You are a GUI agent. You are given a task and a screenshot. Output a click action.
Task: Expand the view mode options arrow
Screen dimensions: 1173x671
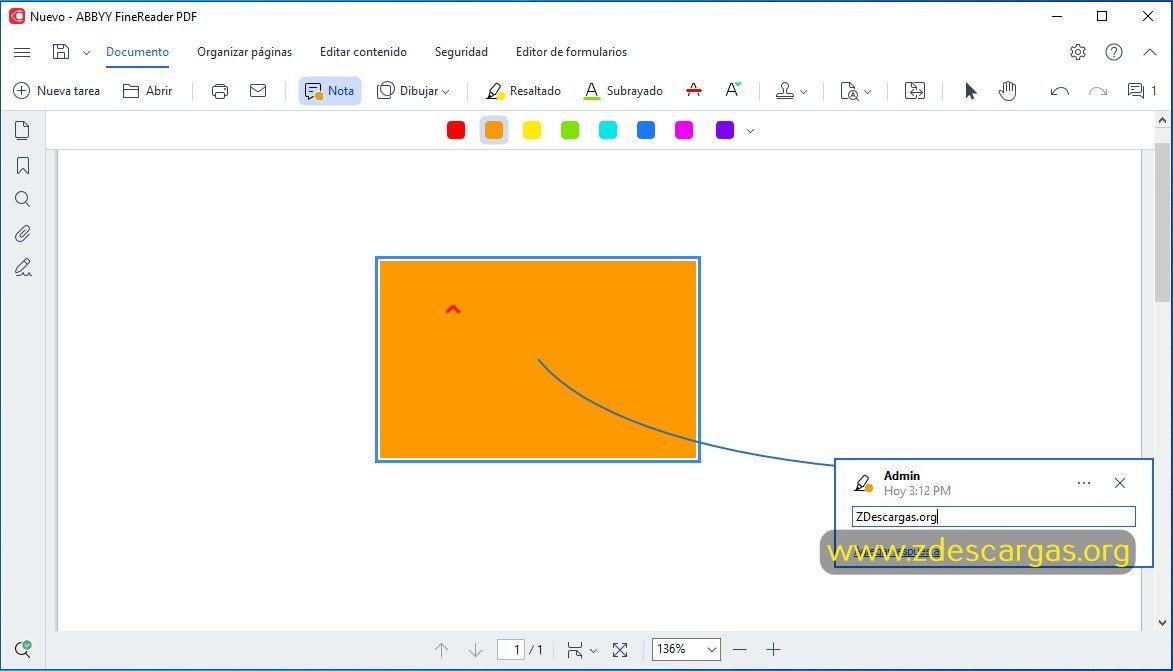click(593, 651)
